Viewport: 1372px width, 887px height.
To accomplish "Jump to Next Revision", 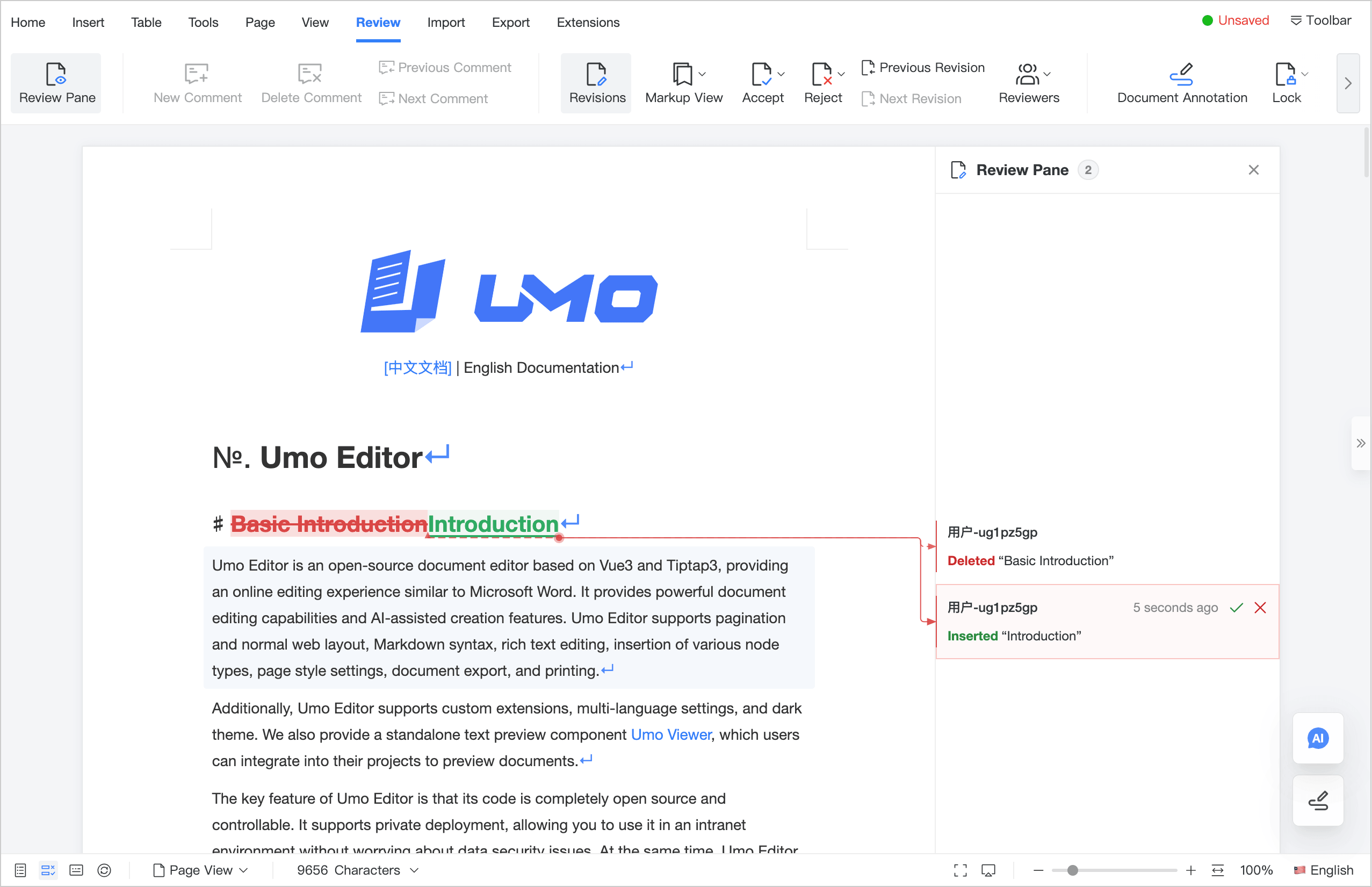I will (912, 98).
